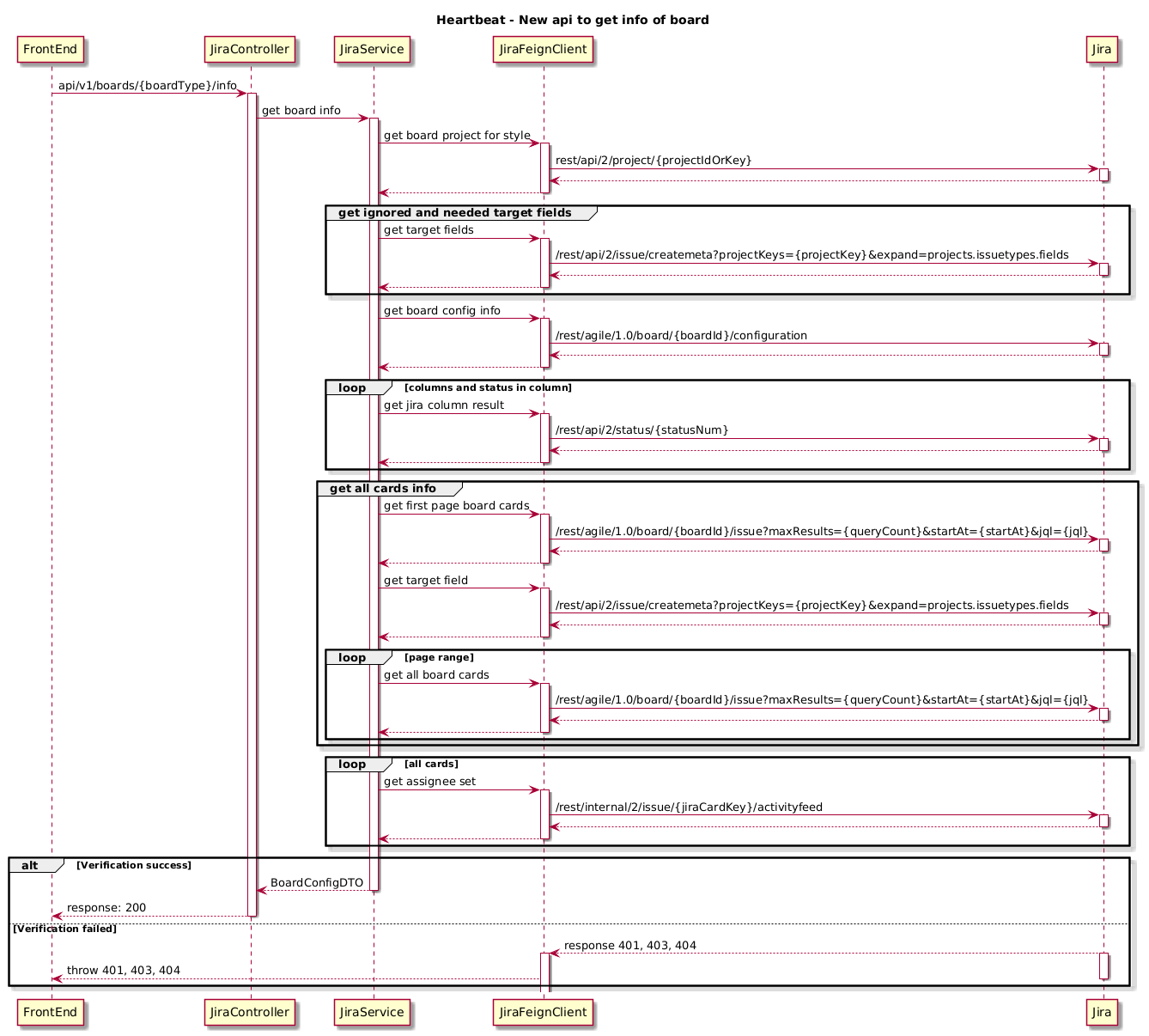This screenshot has width=1149, height=1036.
Task: Click the JiraFeignClient participant box in the diagram footer
Action: [x=543, y=1012]
